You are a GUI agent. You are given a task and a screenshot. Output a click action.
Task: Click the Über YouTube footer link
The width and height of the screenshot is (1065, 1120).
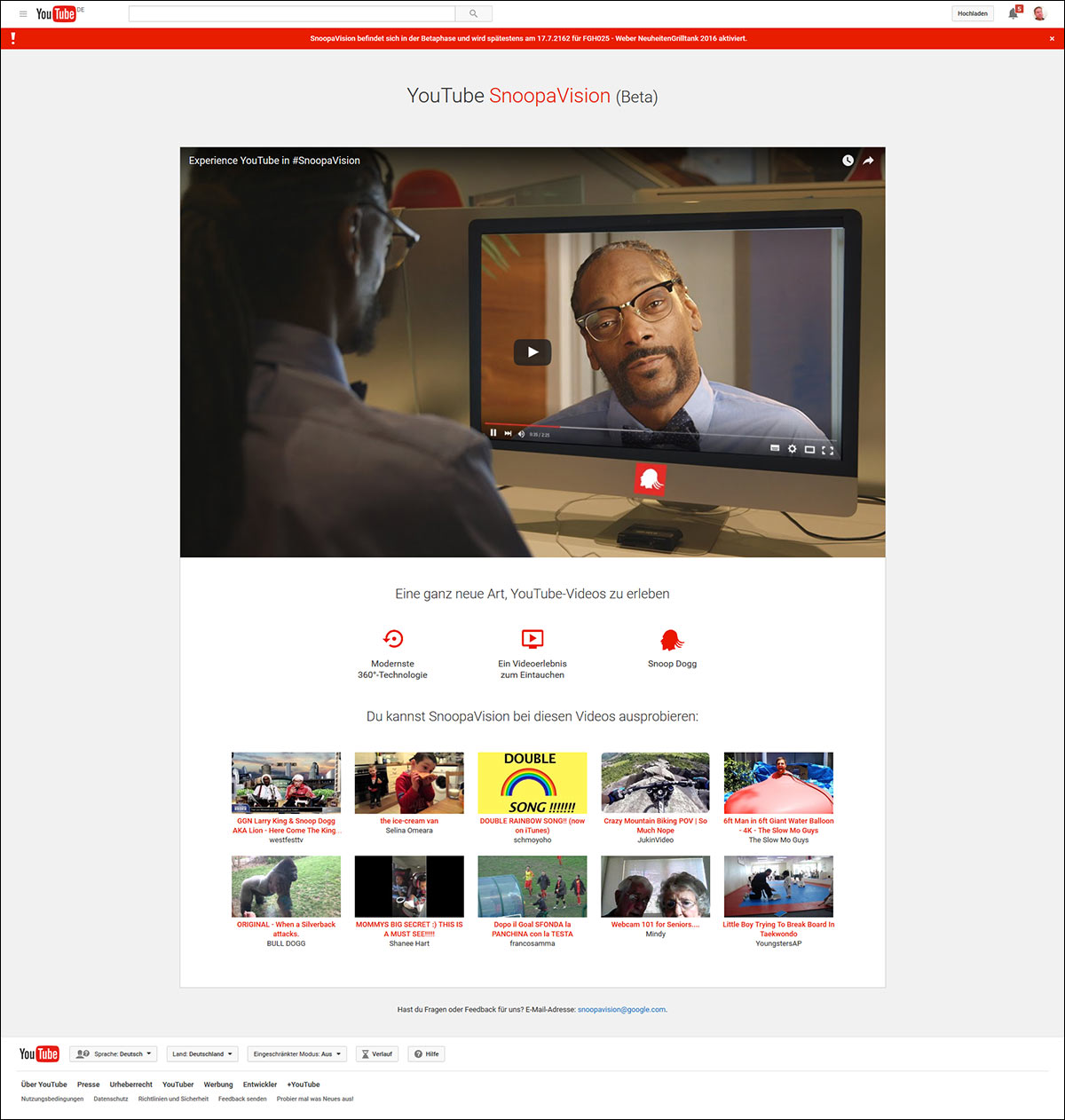tap(44, 1085)
